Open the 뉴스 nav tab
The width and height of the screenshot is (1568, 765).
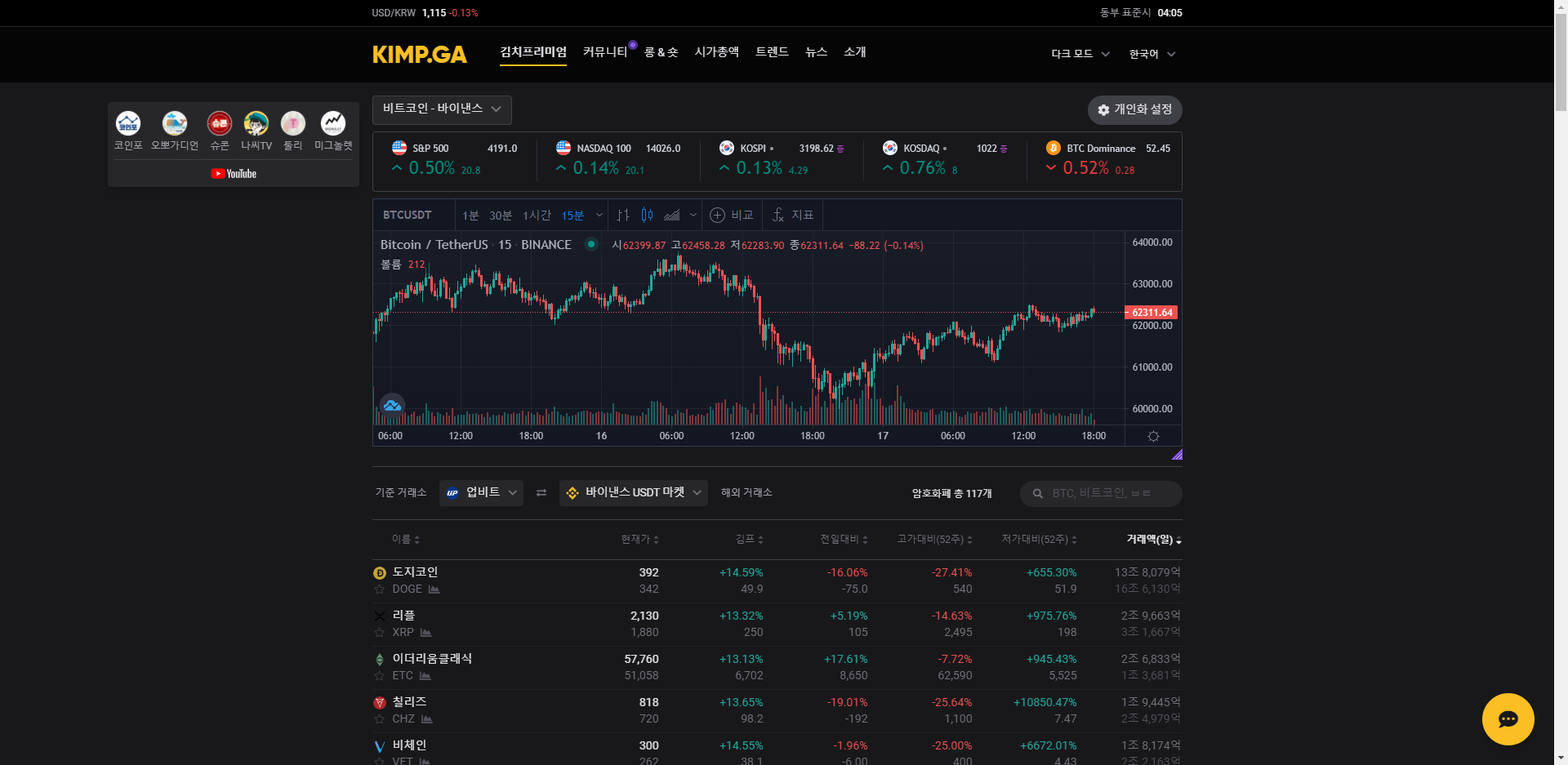click(816, 51)
